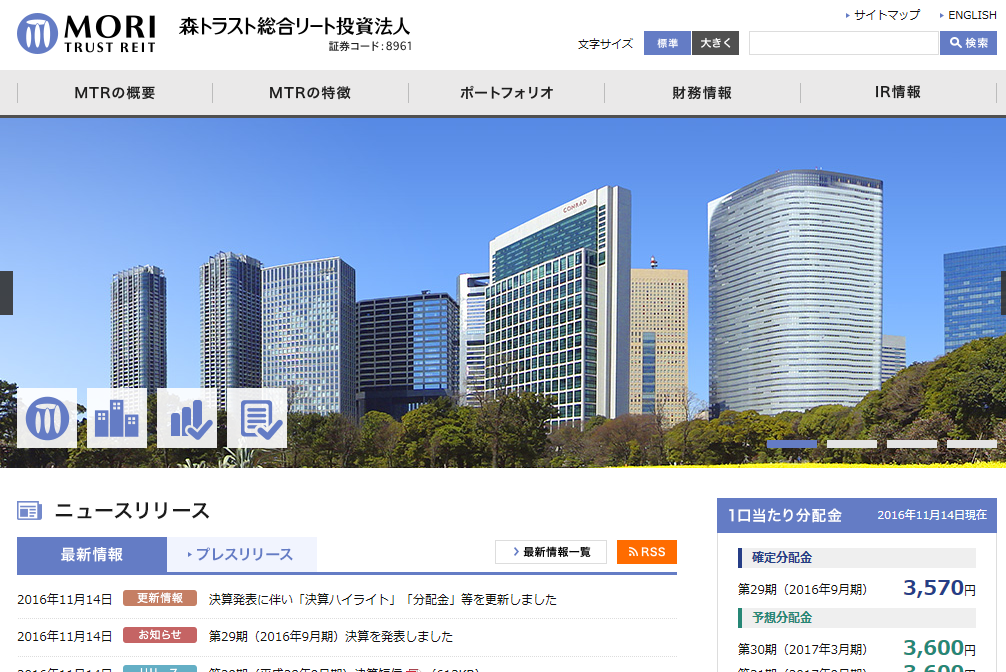Open the 財務情報 navigation menu
The width and height of the screenshot is (1006, 672).
click(x=701, y=91)
